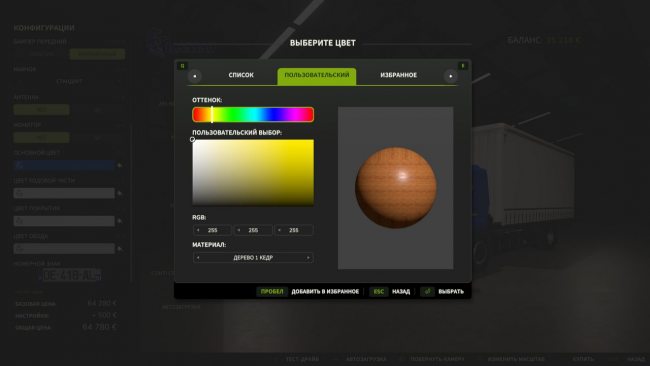The height and width of the screenshot is (366, 650).
Task: Click the circular picker cursor in the color square
Action: pyautogui.click(x=192, y=140)
